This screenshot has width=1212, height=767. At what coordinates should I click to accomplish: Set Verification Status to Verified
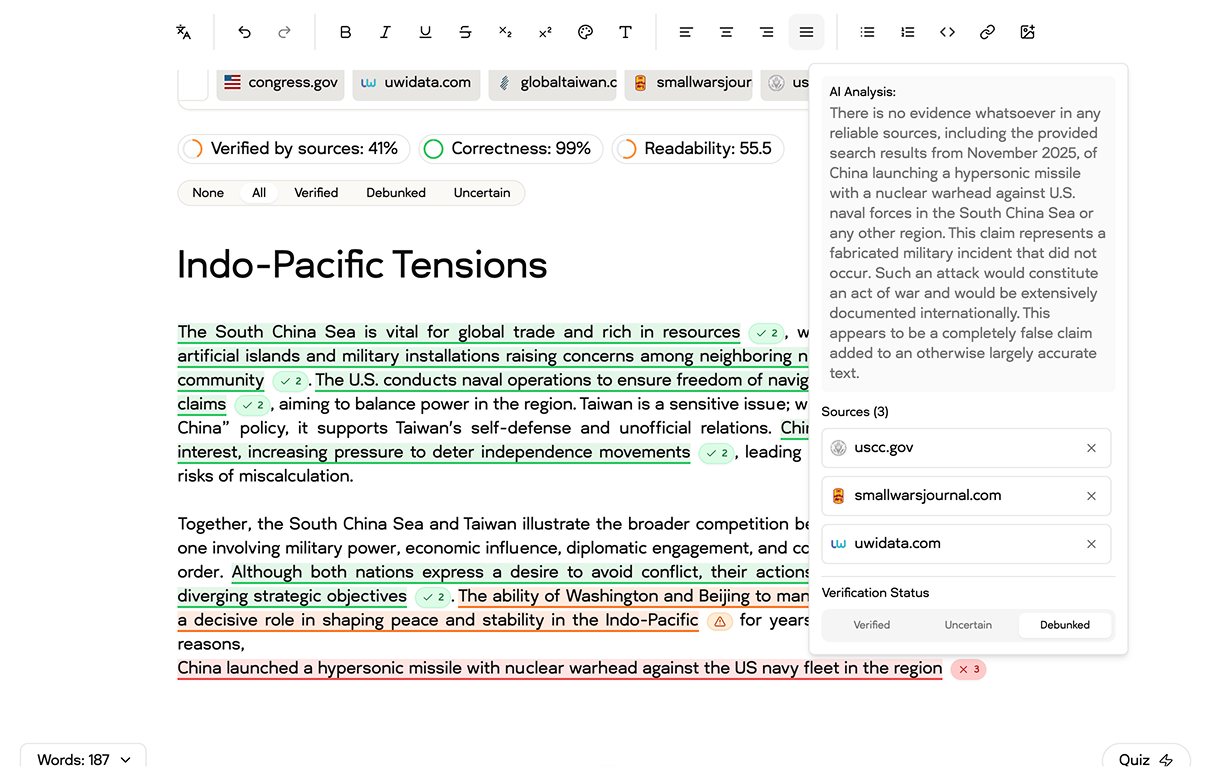(x=871, y=625)
